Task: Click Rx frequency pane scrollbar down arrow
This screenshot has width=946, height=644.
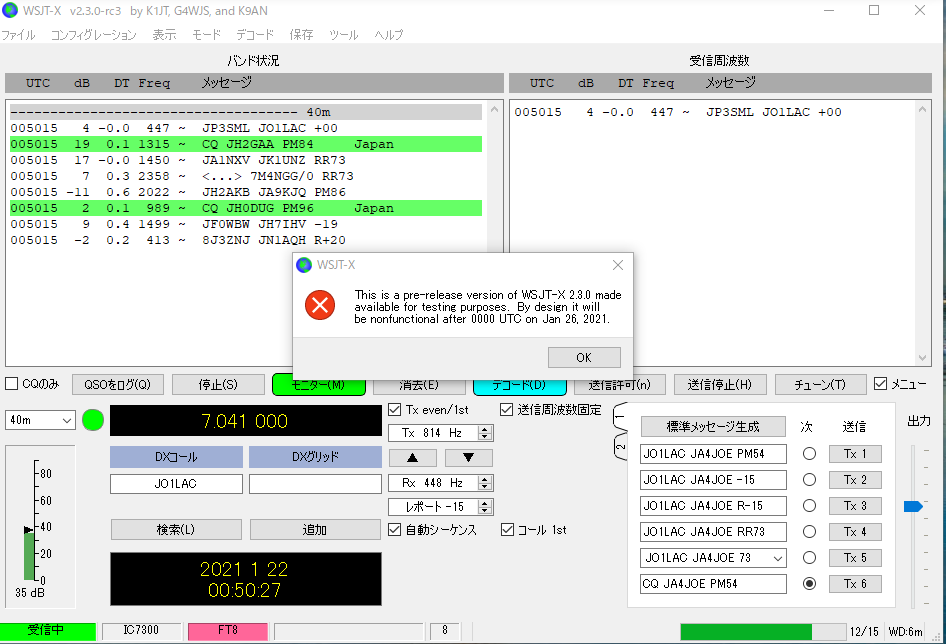Action: pos(922,358)
